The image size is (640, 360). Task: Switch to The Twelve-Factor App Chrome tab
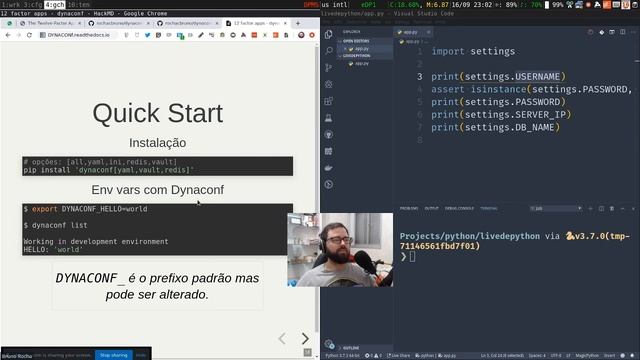point(50,23)
